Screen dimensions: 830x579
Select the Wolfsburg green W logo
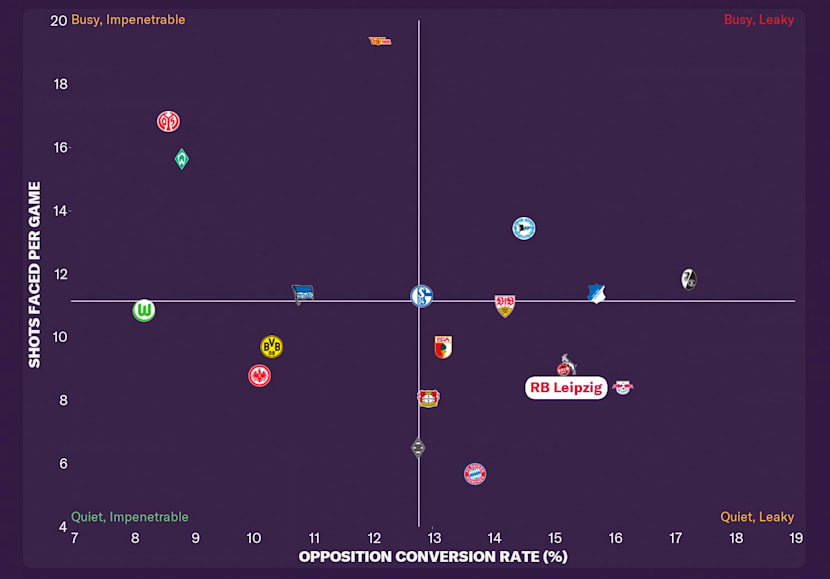(144, 311)
